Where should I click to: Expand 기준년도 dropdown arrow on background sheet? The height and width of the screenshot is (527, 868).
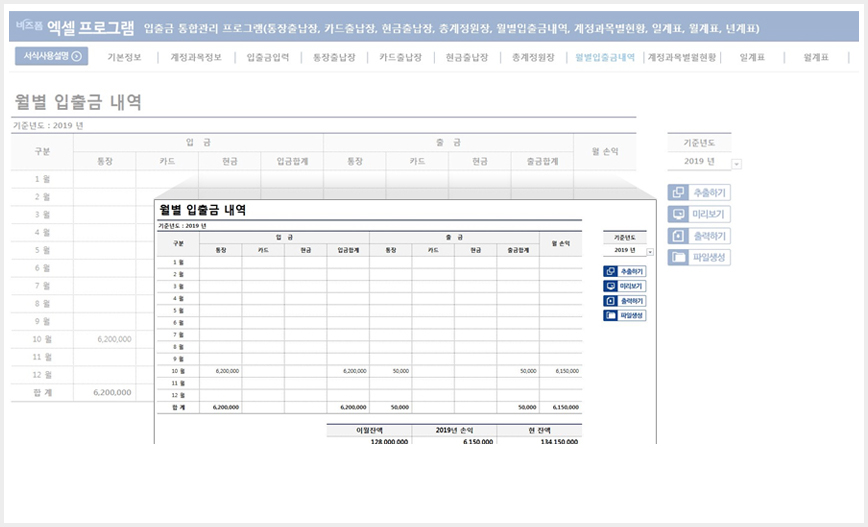[x=736, y=164]
